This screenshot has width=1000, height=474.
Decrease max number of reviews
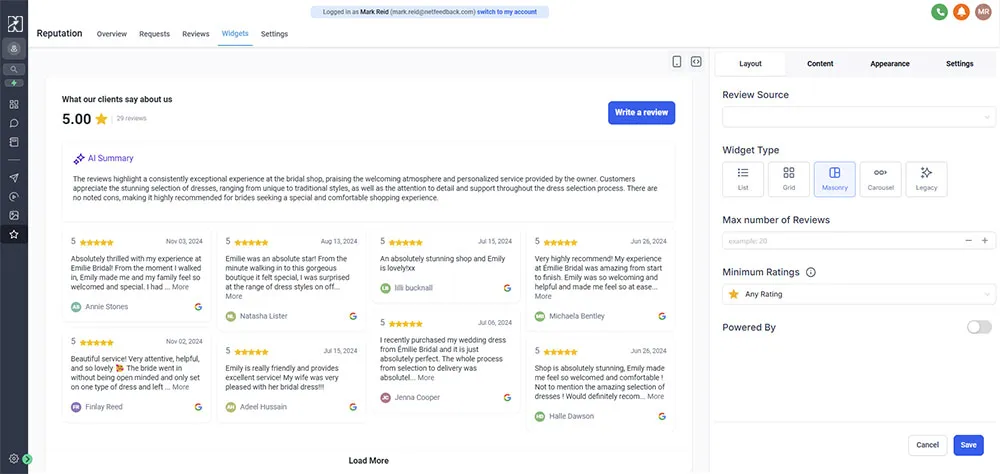(x=969, y=241)
